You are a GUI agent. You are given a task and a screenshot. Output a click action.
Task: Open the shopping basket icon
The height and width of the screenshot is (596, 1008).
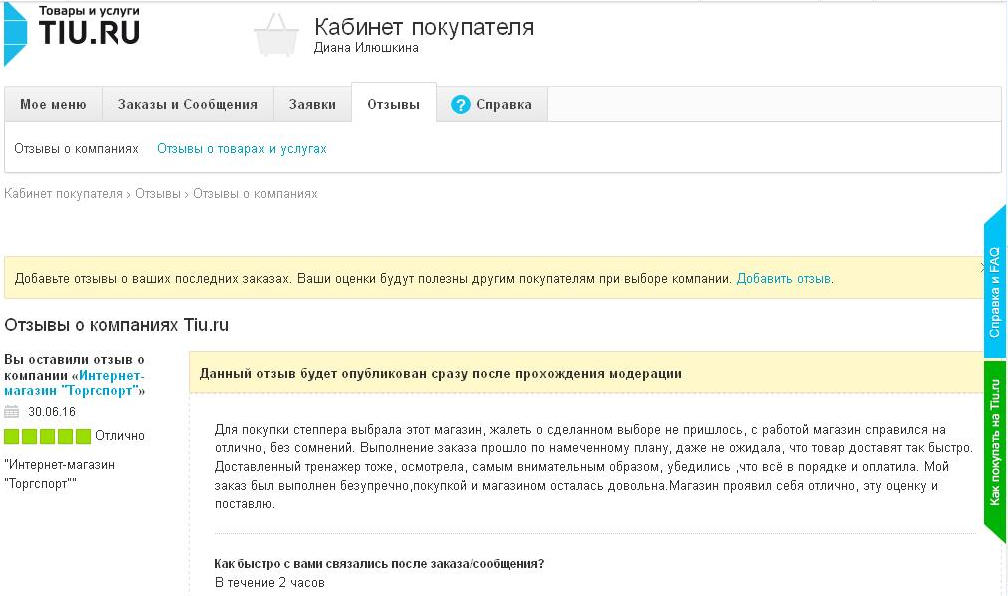(276, 35)
